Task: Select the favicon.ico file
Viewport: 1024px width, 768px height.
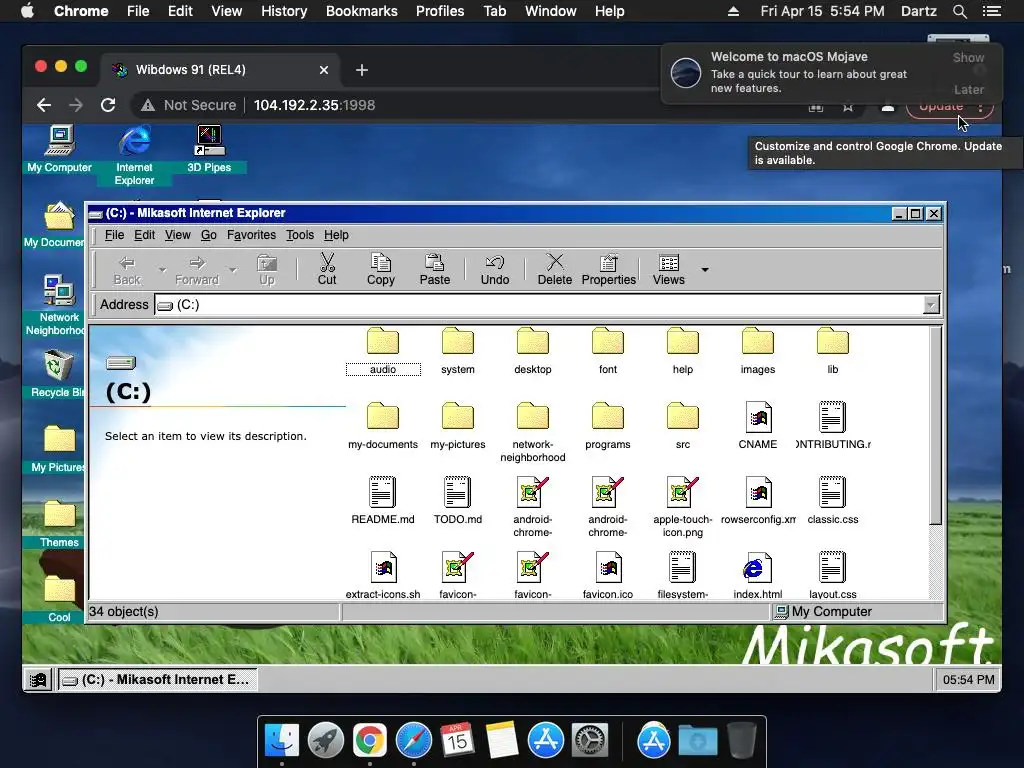Action: (x=608, y=576)
